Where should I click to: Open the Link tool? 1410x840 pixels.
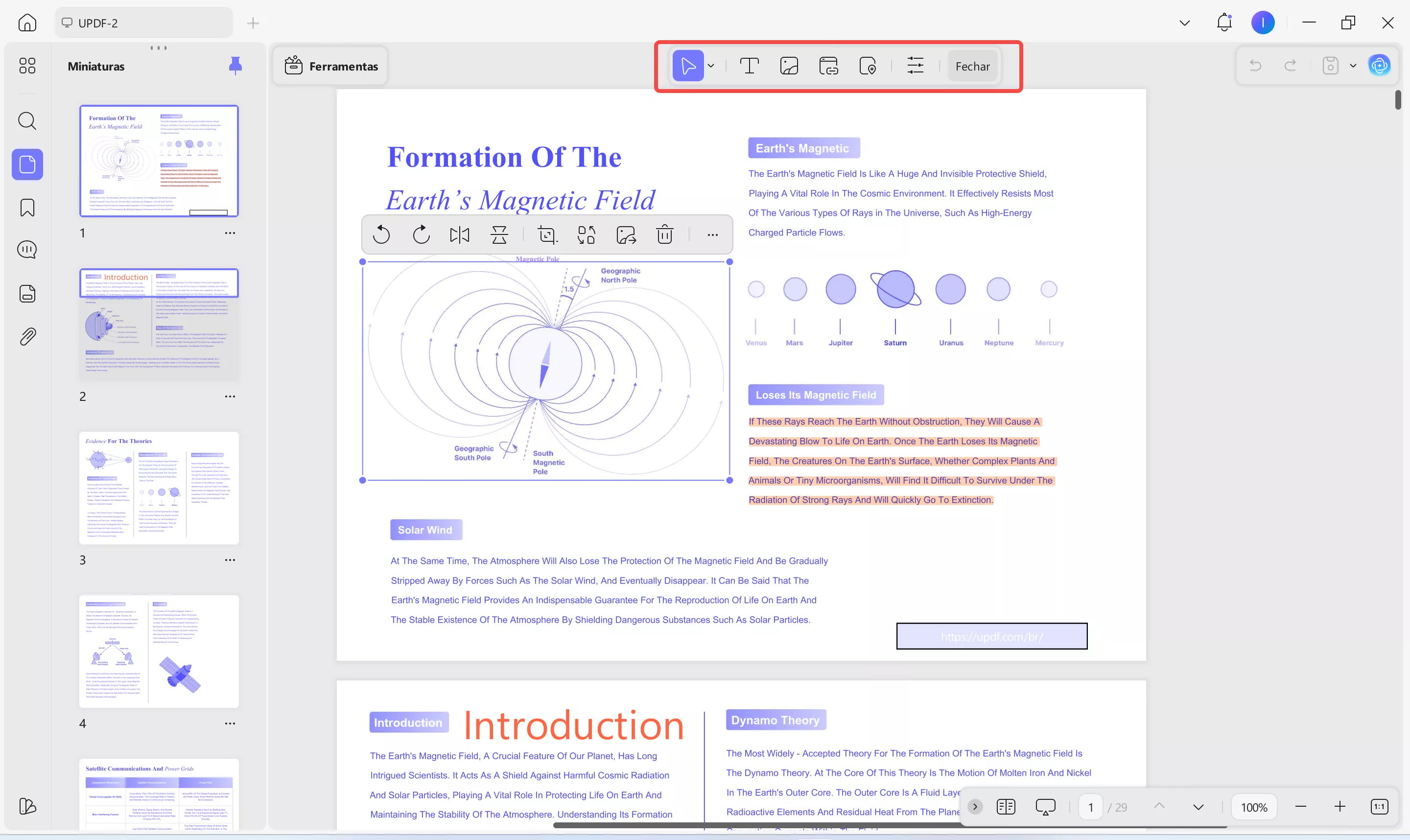coord(828,65)
